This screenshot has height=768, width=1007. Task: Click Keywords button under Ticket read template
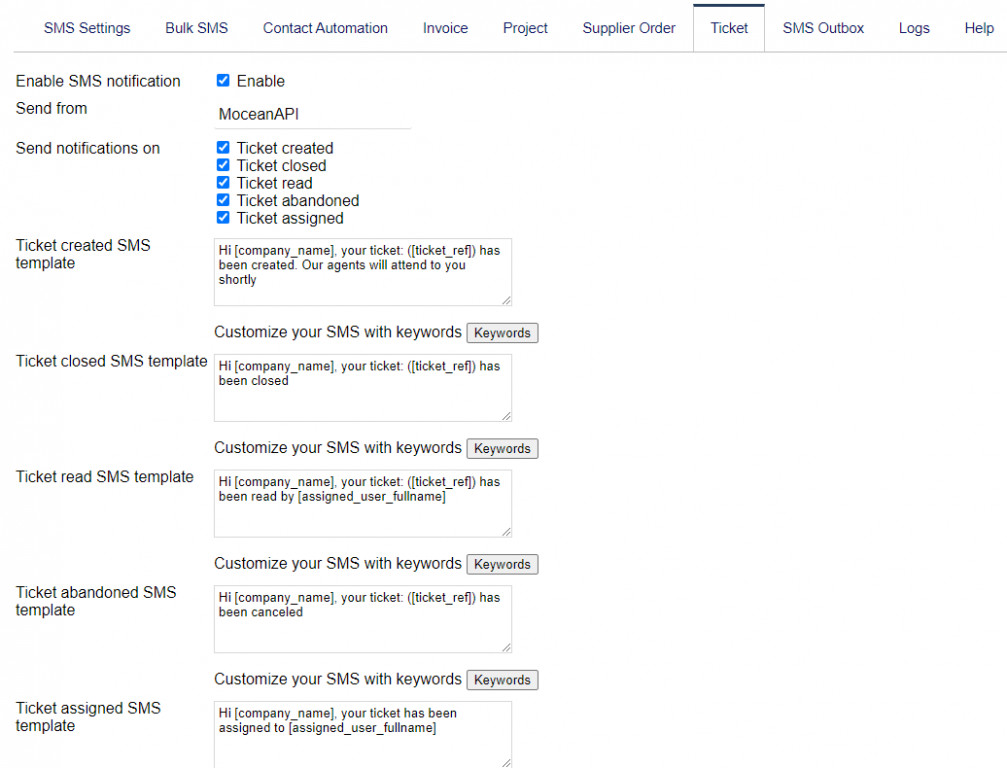coord(502,564)
